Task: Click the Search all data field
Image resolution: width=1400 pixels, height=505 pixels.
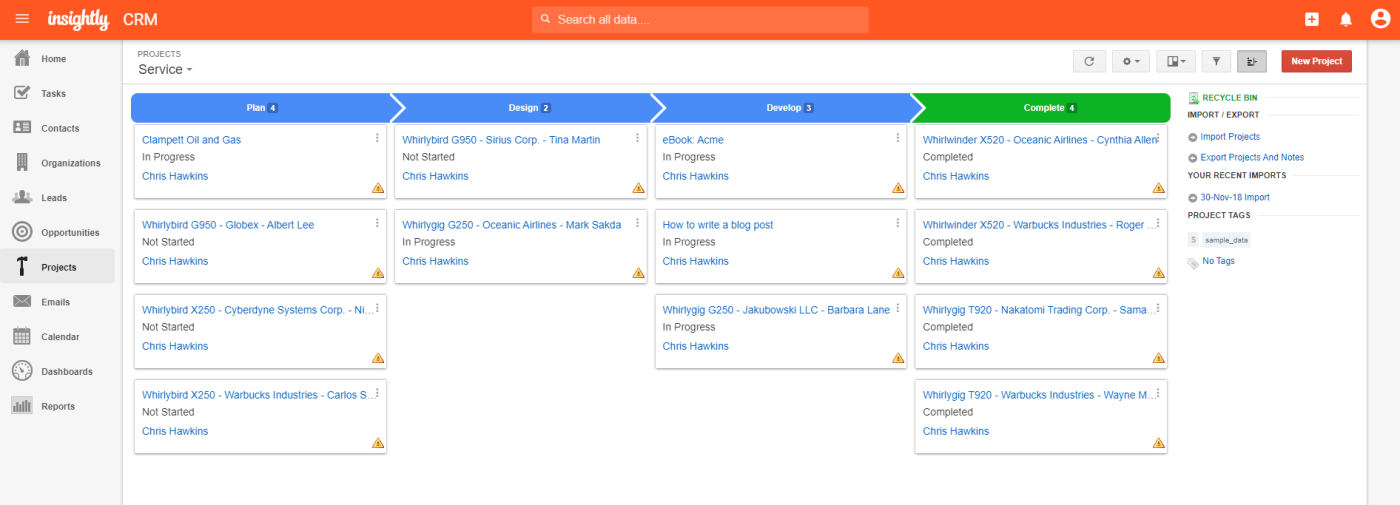Action: [x=700, y=19]
